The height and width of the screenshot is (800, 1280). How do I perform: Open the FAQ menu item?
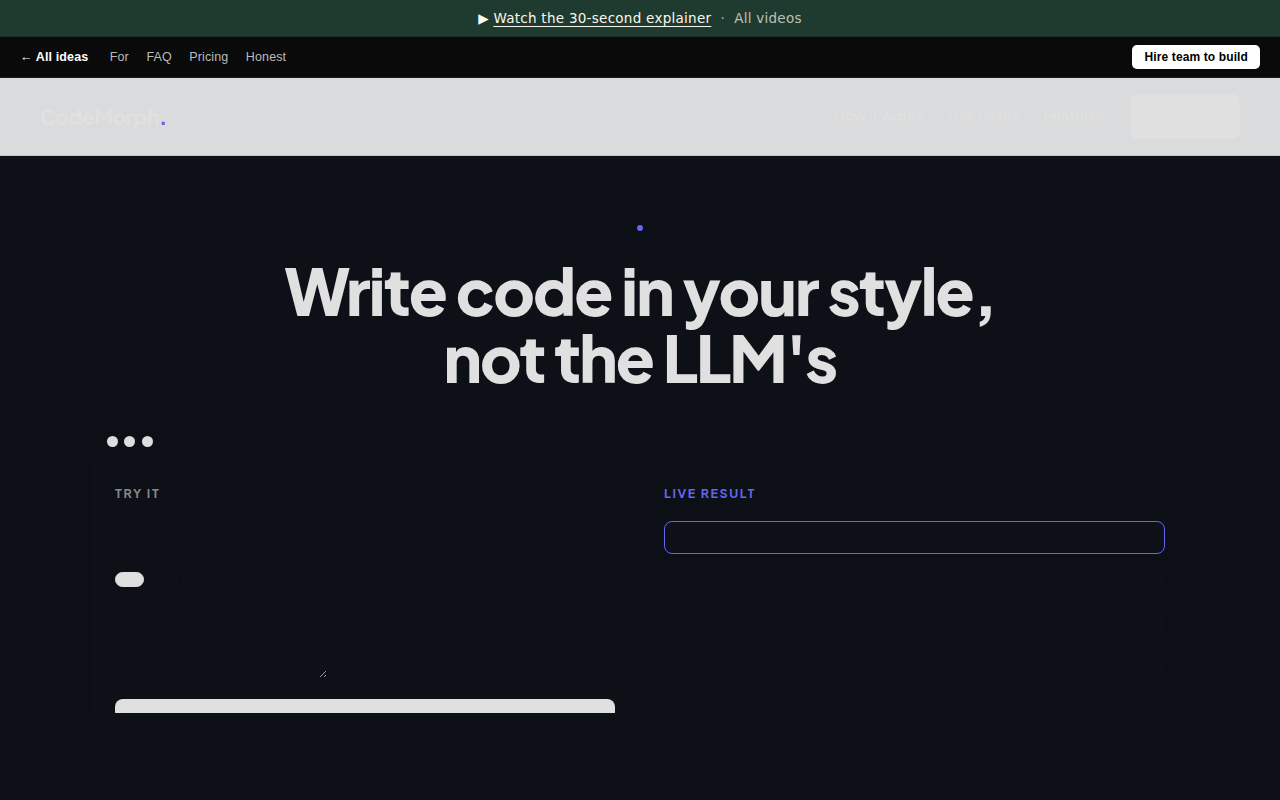(159, 57)
